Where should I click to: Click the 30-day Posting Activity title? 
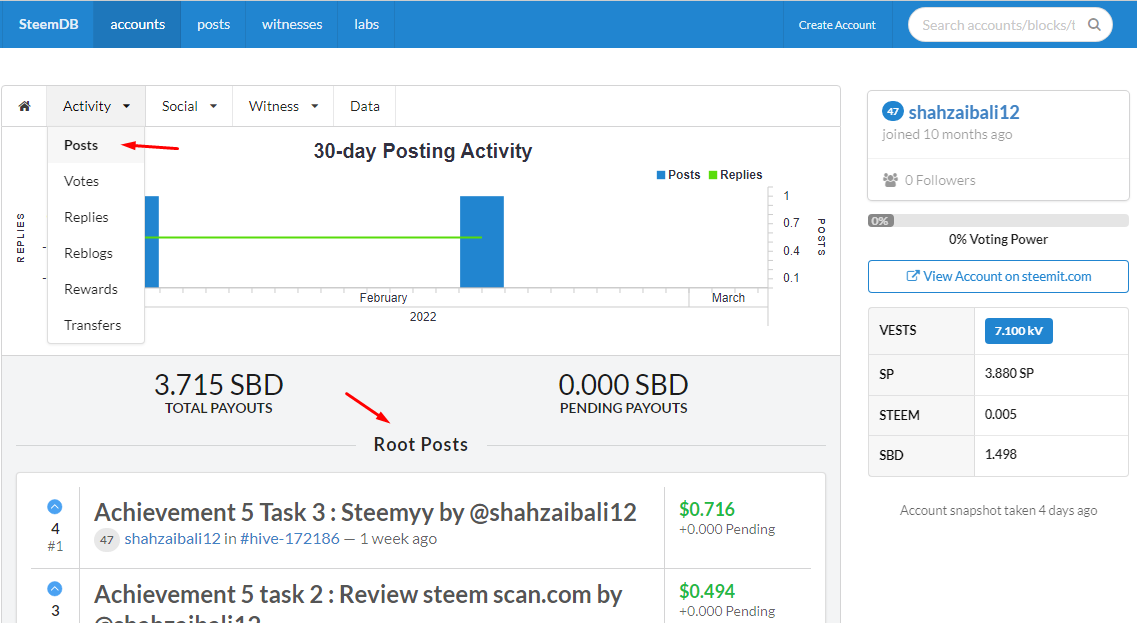423,151
